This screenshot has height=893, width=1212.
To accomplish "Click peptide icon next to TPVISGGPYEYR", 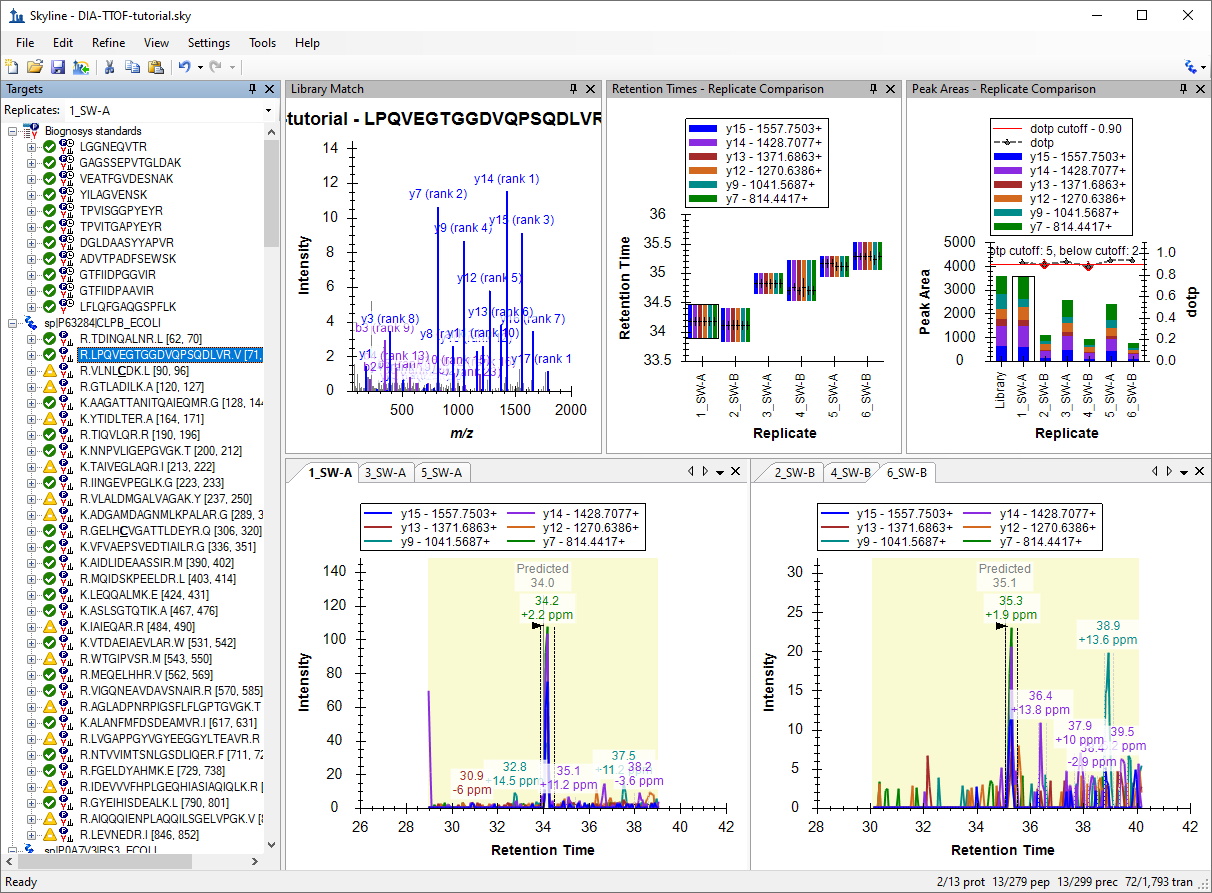I will point(67,211).
